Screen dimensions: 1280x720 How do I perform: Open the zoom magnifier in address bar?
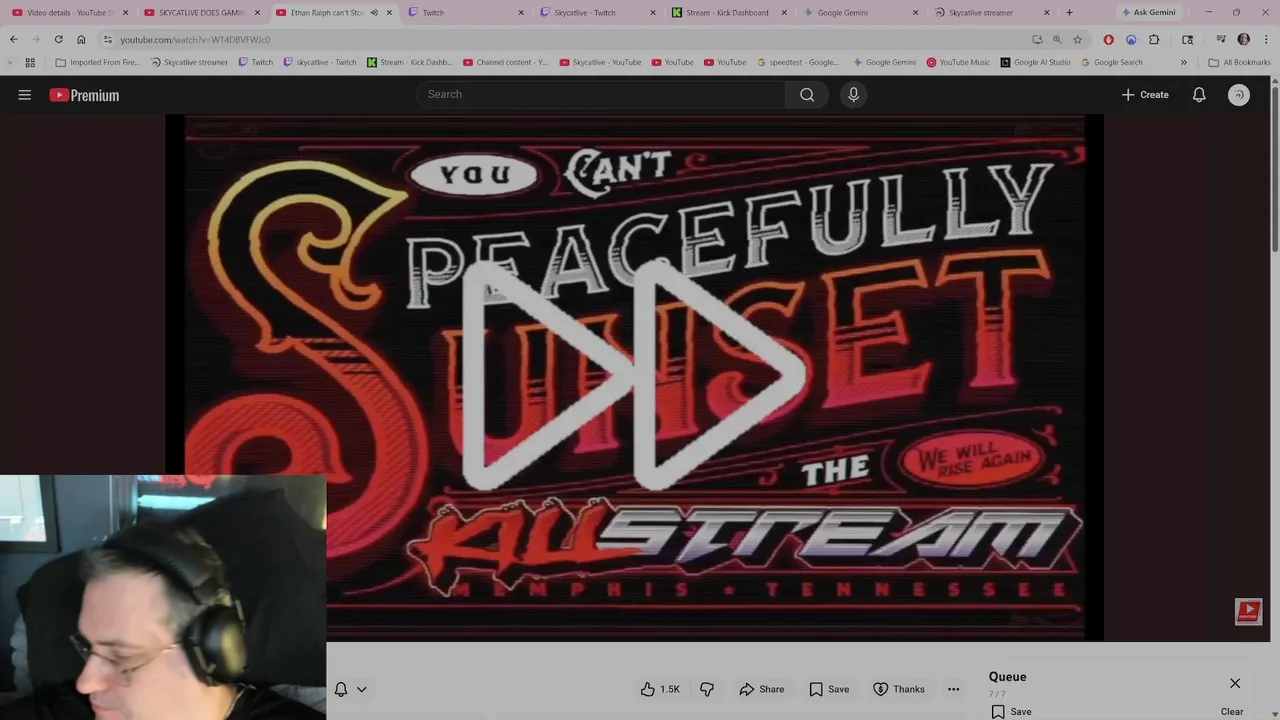1057,39
